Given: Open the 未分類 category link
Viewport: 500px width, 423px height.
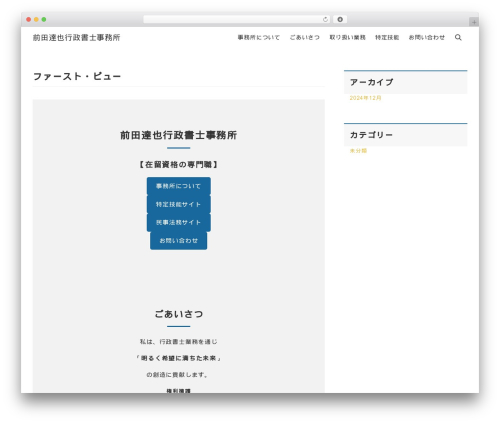Looking at the screenshot, I should coord(358,151).
